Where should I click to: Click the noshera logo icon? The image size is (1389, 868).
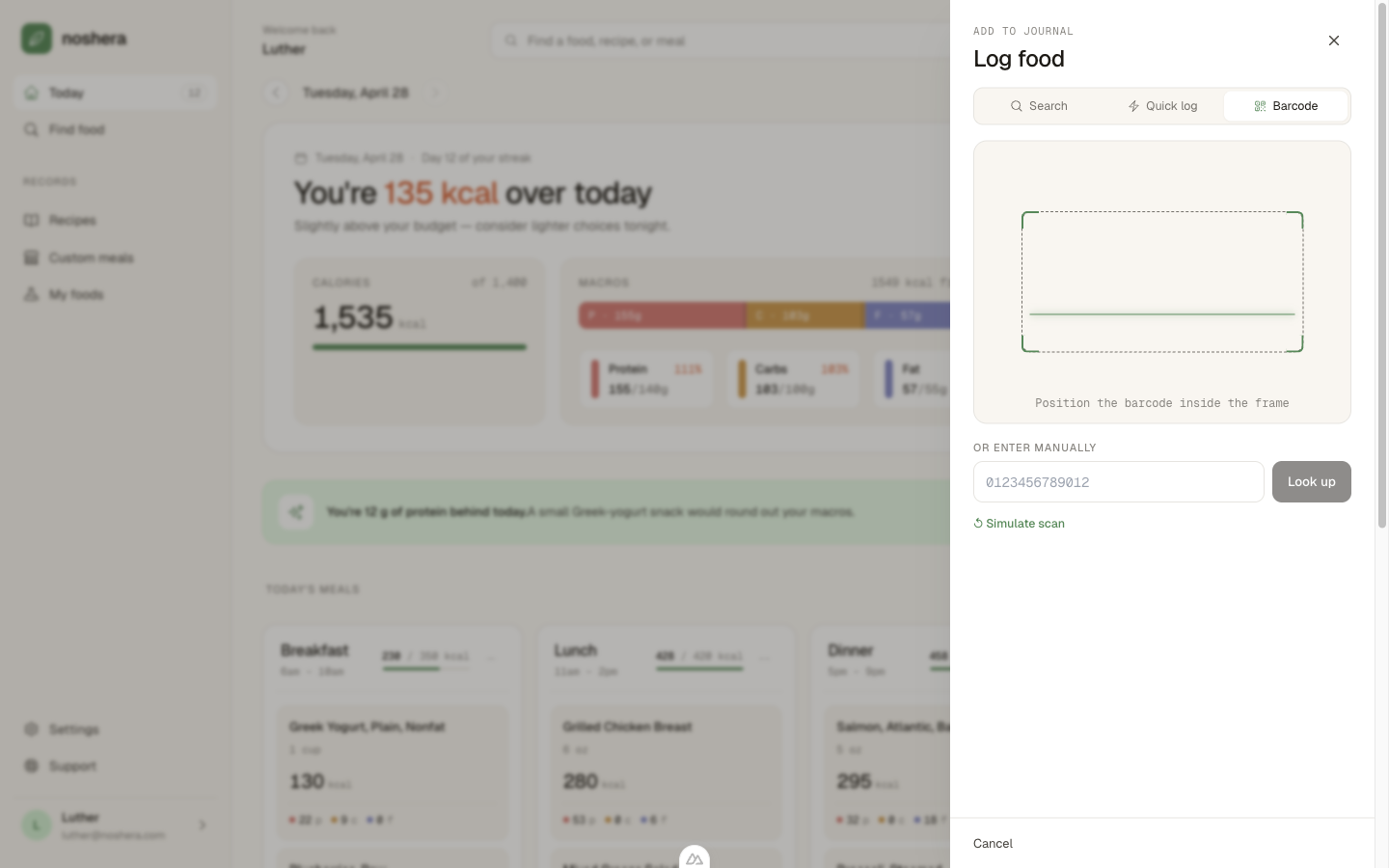click(37, 39)
